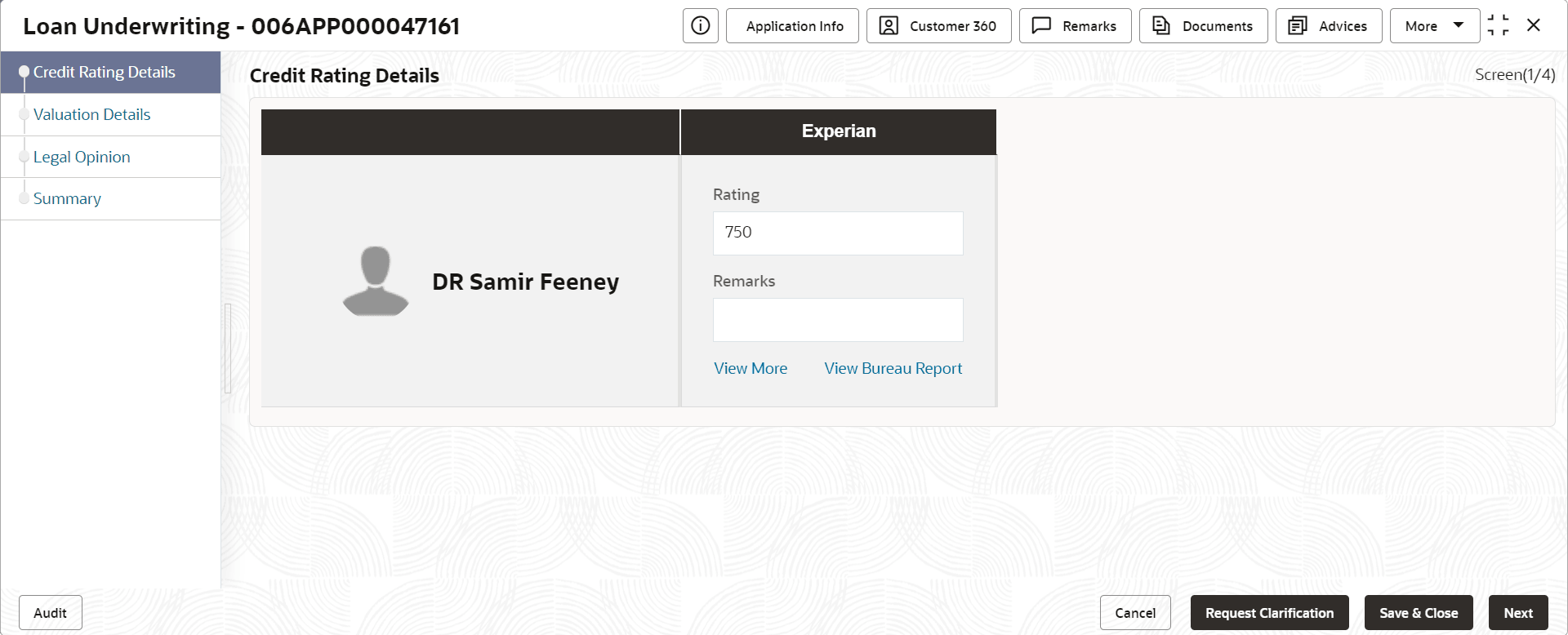The image size is (1568, 635).
Task: Open the Documents panel
Action: tap(1203, 26)
